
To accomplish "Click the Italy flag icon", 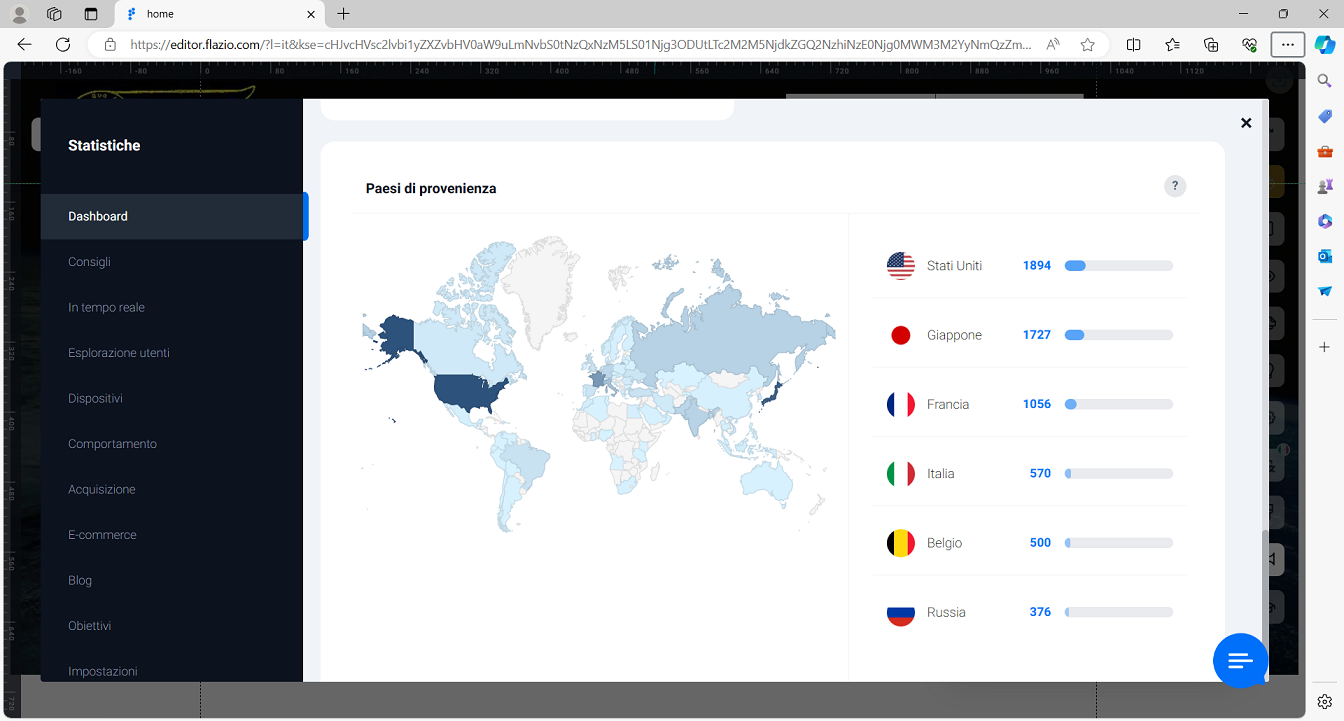I will pos(900,474).
